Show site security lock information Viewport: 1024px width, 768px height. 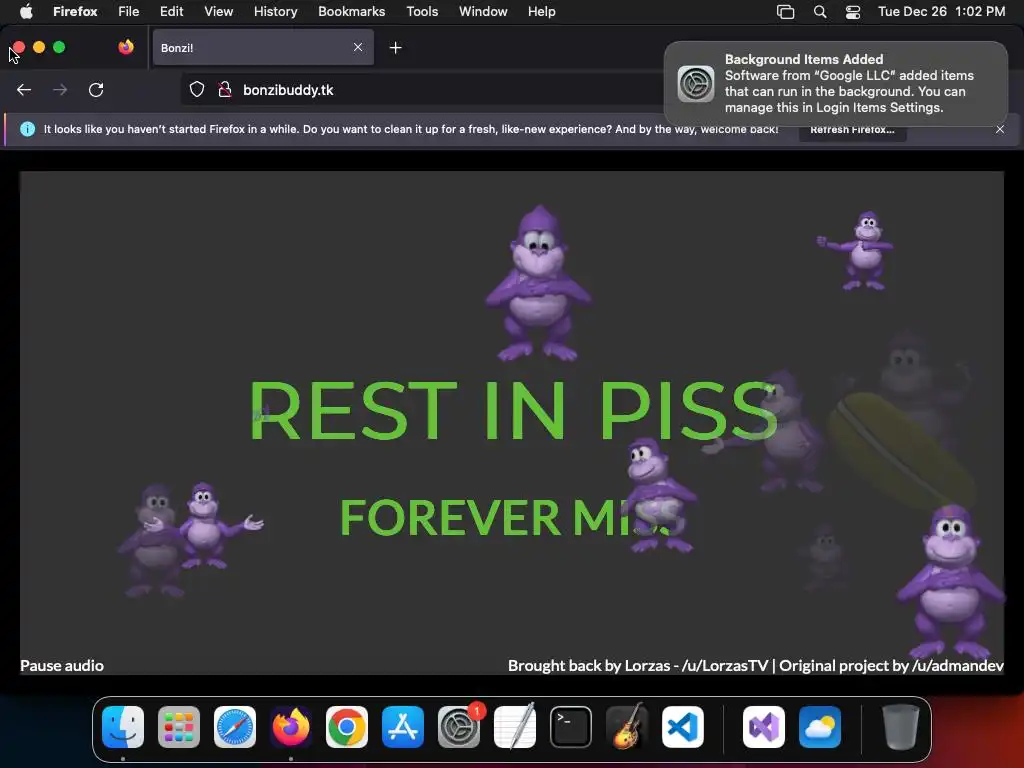click(225, 89)
